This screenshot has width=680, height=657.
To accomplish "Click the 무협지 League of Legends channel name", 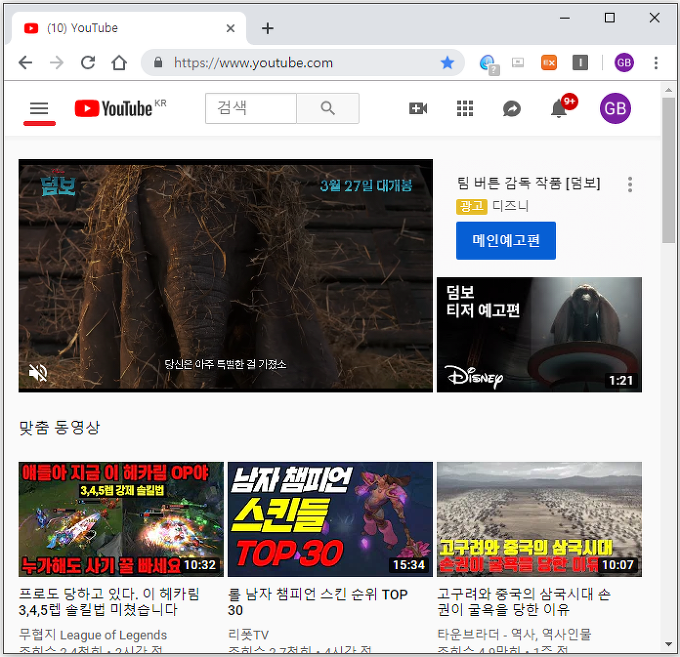I will coord(93,635).
